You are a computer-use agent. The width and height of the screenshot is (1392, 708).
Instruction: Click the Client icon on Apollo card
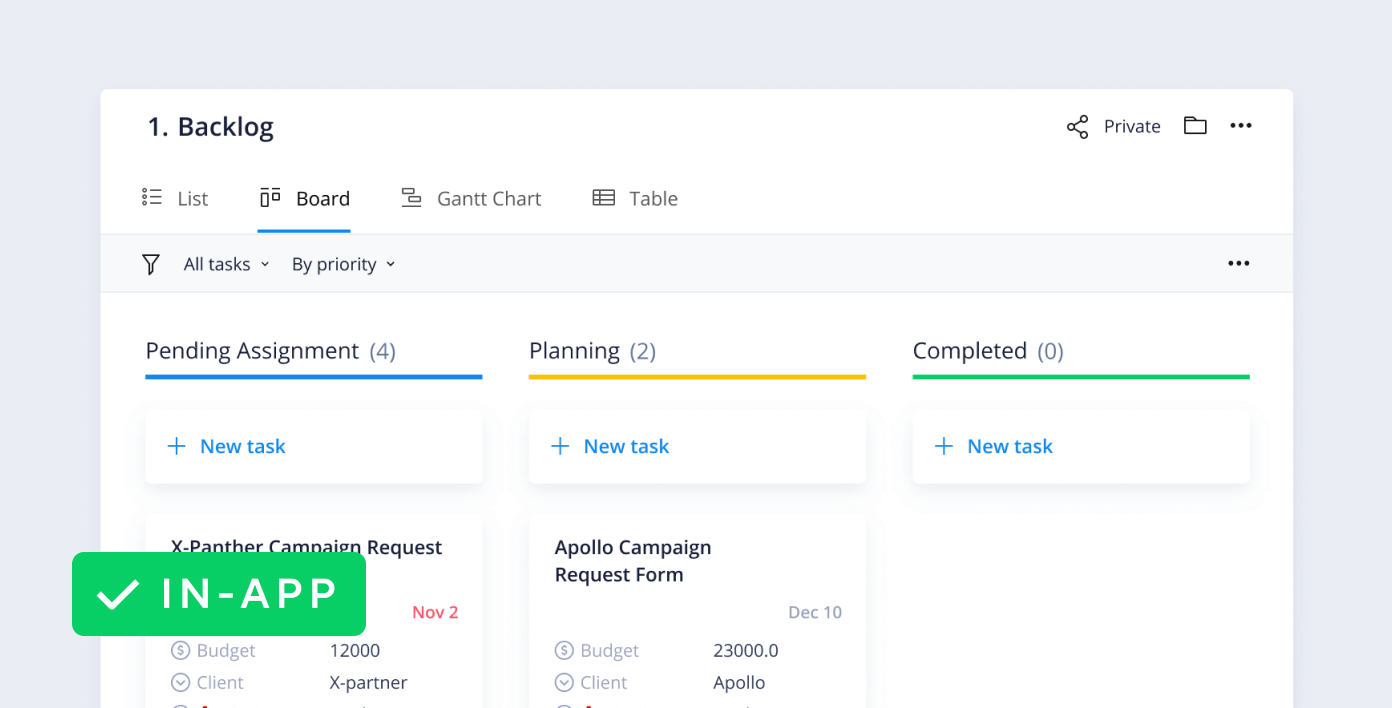tap(564, 683)
